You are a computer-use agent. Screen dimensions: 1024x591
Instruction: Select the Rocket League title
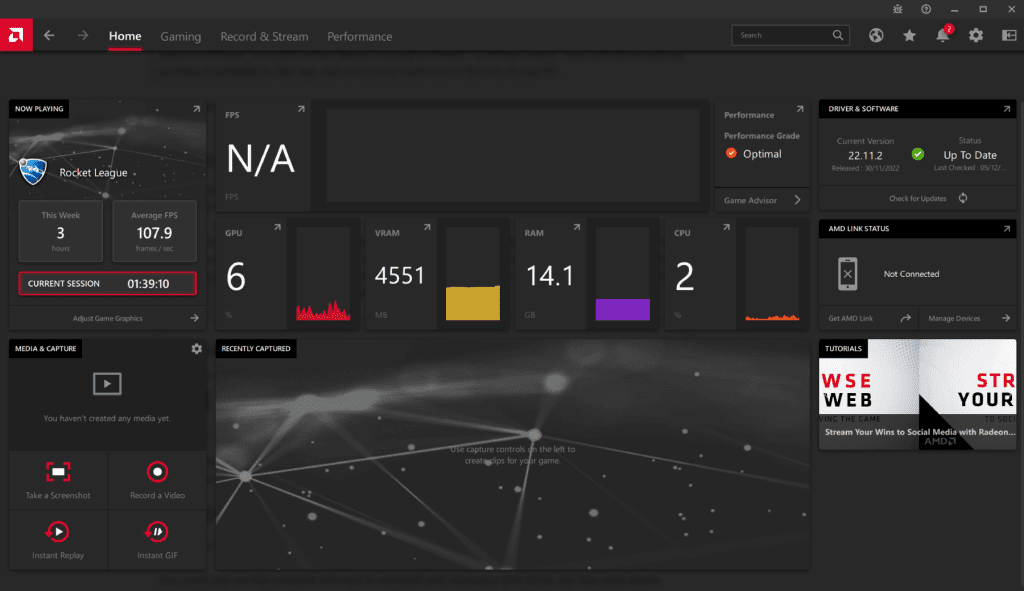point(93,172)
